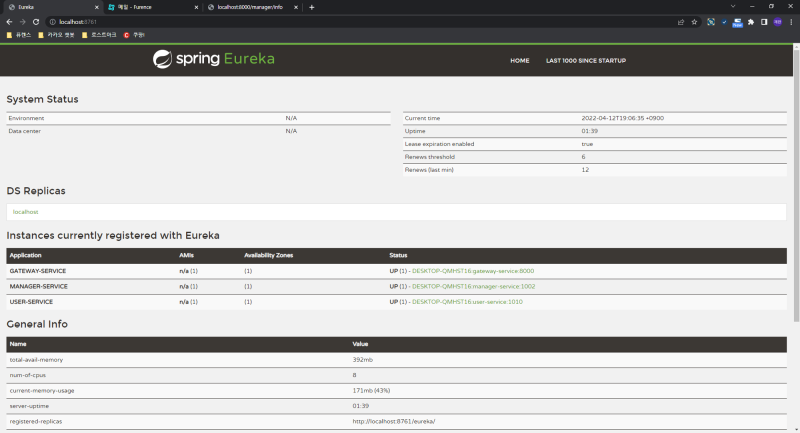
Task: Click the 392mb memory value
Action: 362,360
